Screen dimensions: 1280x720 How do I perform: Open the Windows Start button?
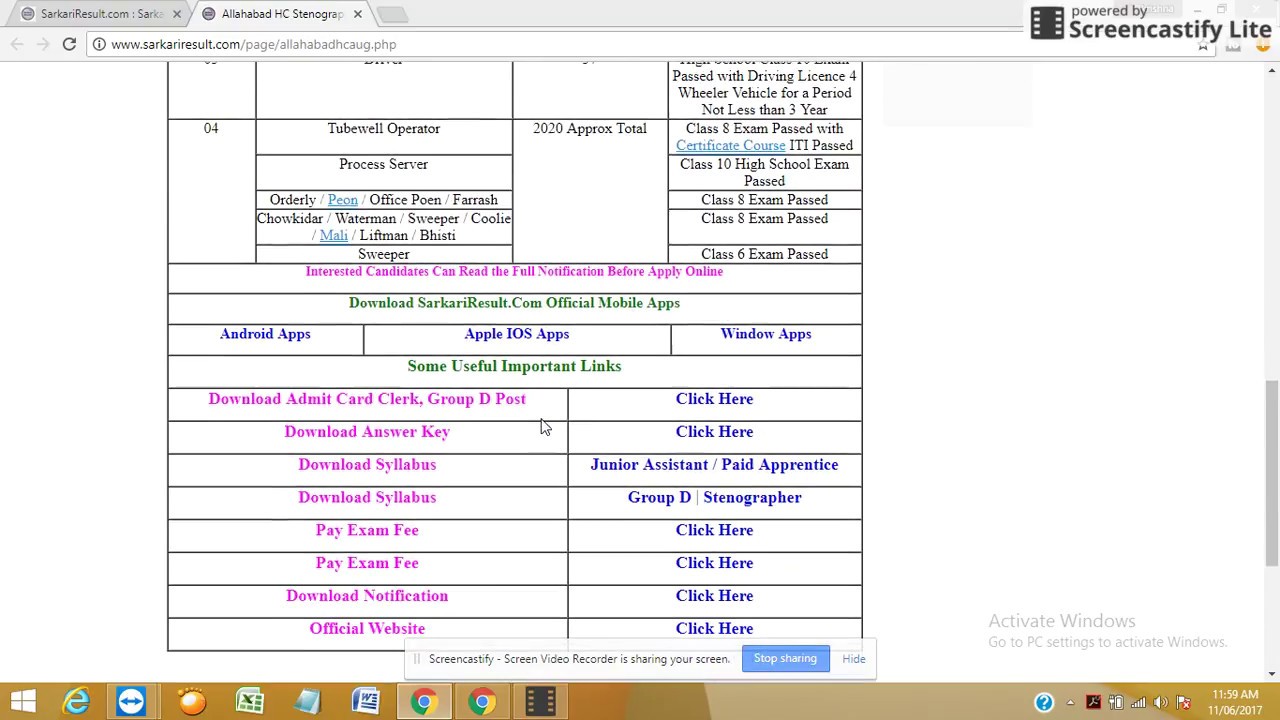tap(23, 701)
